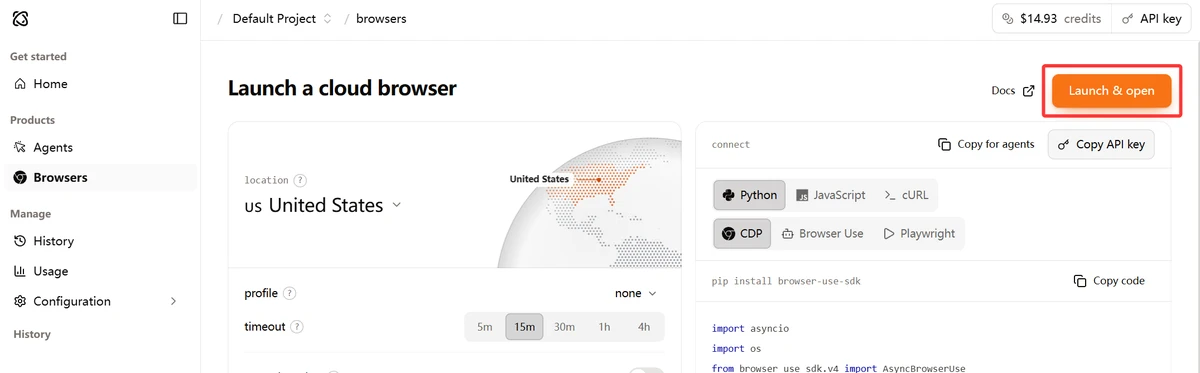
Task: Select the CDP connection tab
Action: (x=742, y=233)
